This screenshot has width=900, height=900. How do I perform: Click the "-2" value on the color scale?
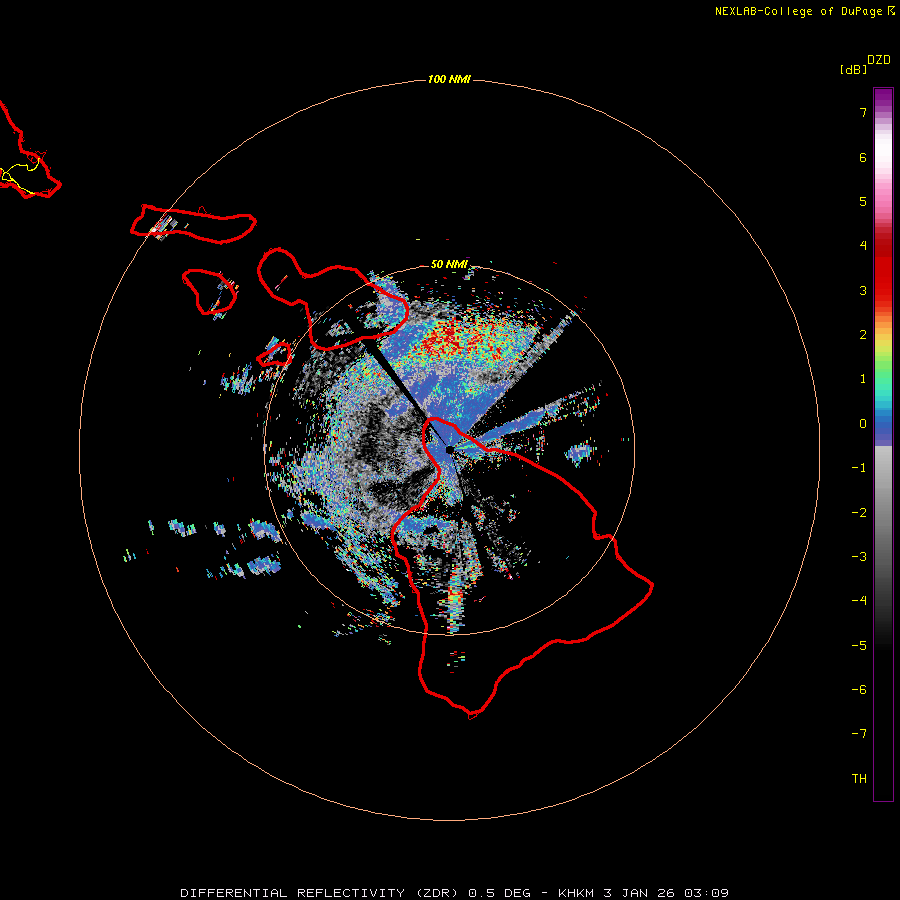(x=859, y=513)
